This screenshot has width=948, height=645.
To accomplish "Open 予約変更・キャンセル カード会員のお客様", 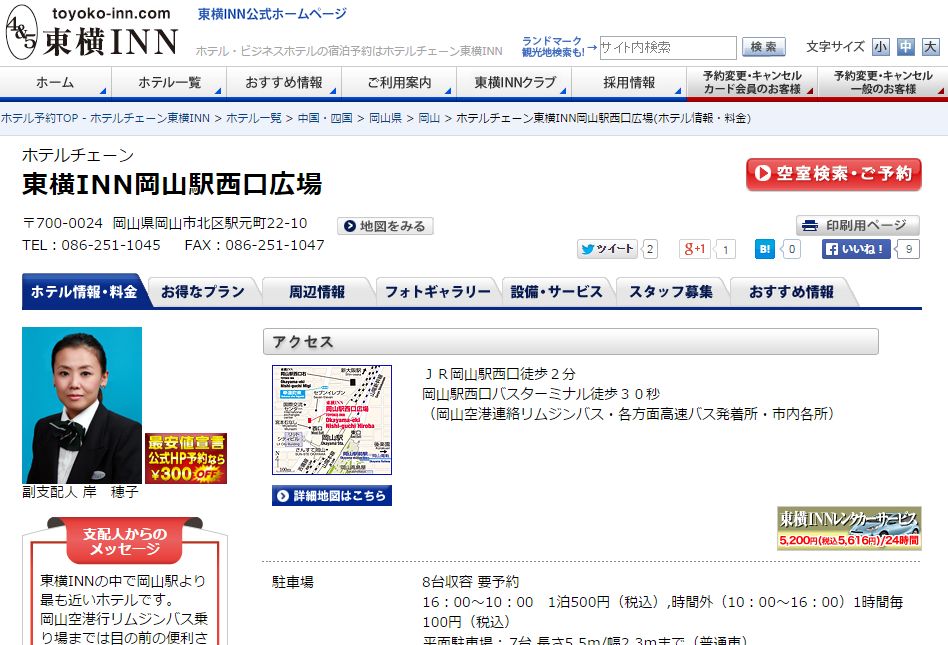I will coord(752,82).
